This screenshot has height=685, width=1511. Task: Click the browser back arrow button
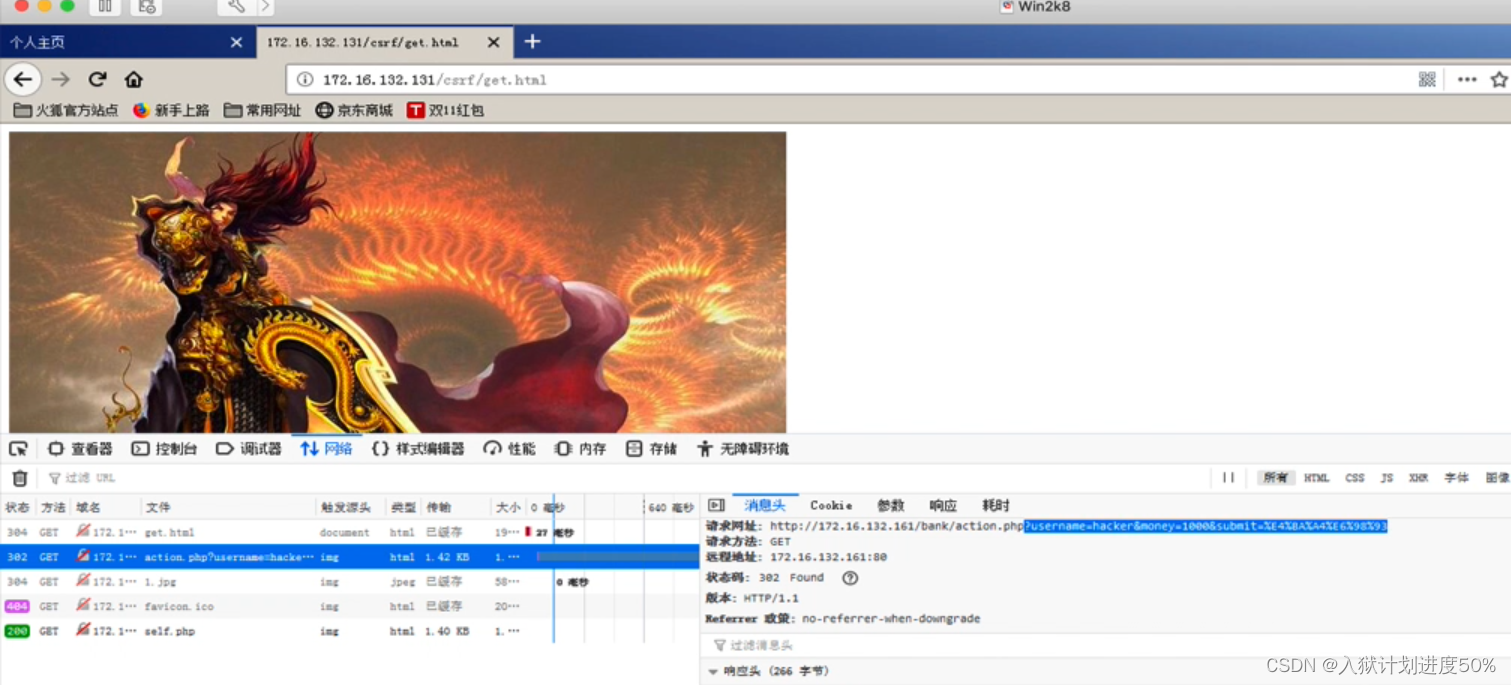pos(22,79)
